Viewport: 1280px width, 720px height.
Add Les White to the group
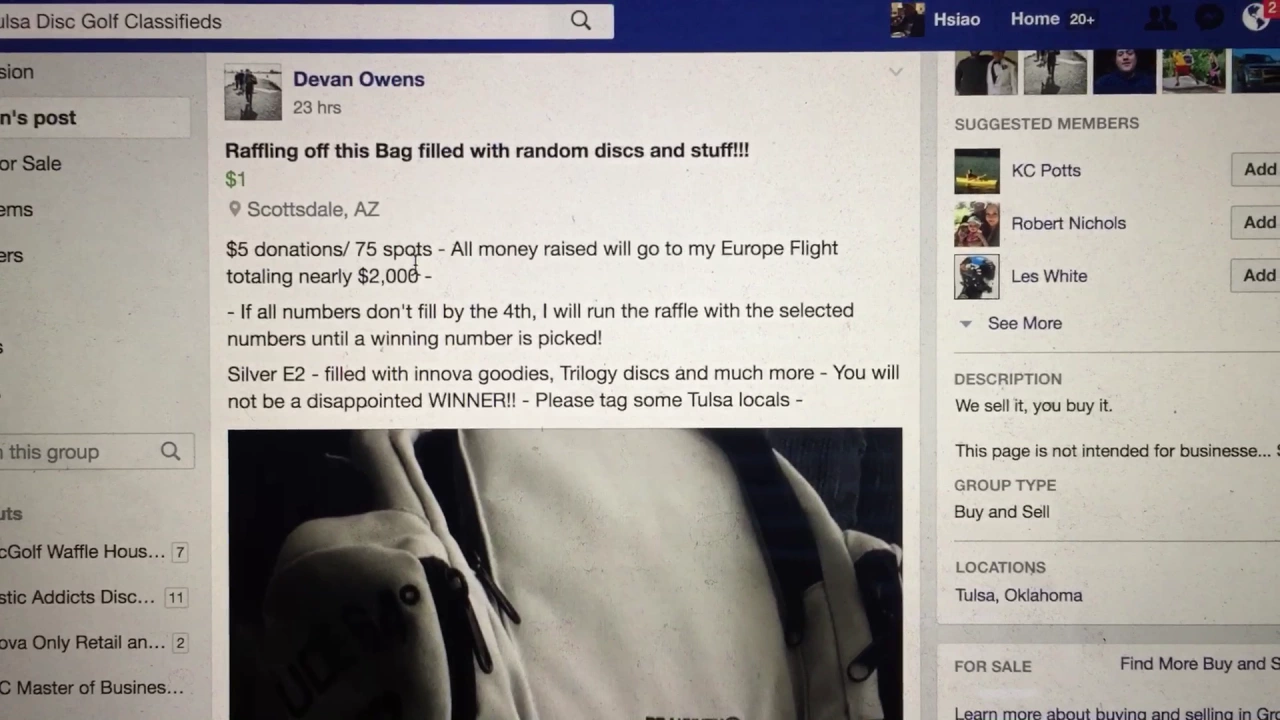pyautogui.click(x=1259, y=275)
